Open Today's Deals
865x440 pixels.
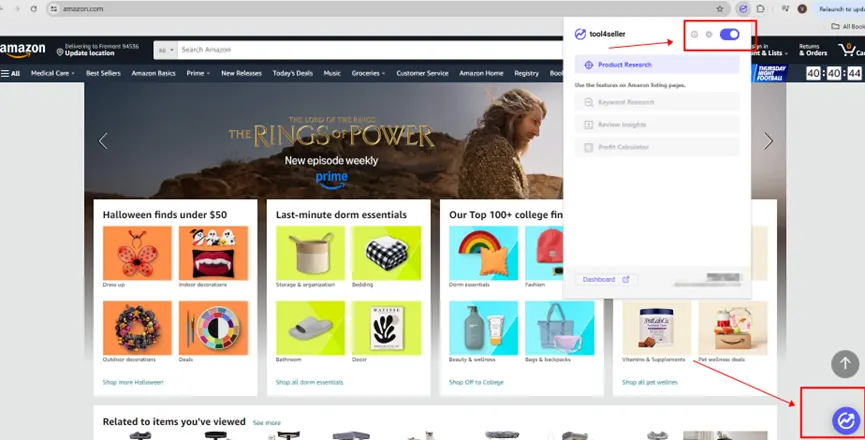(292, 73)
